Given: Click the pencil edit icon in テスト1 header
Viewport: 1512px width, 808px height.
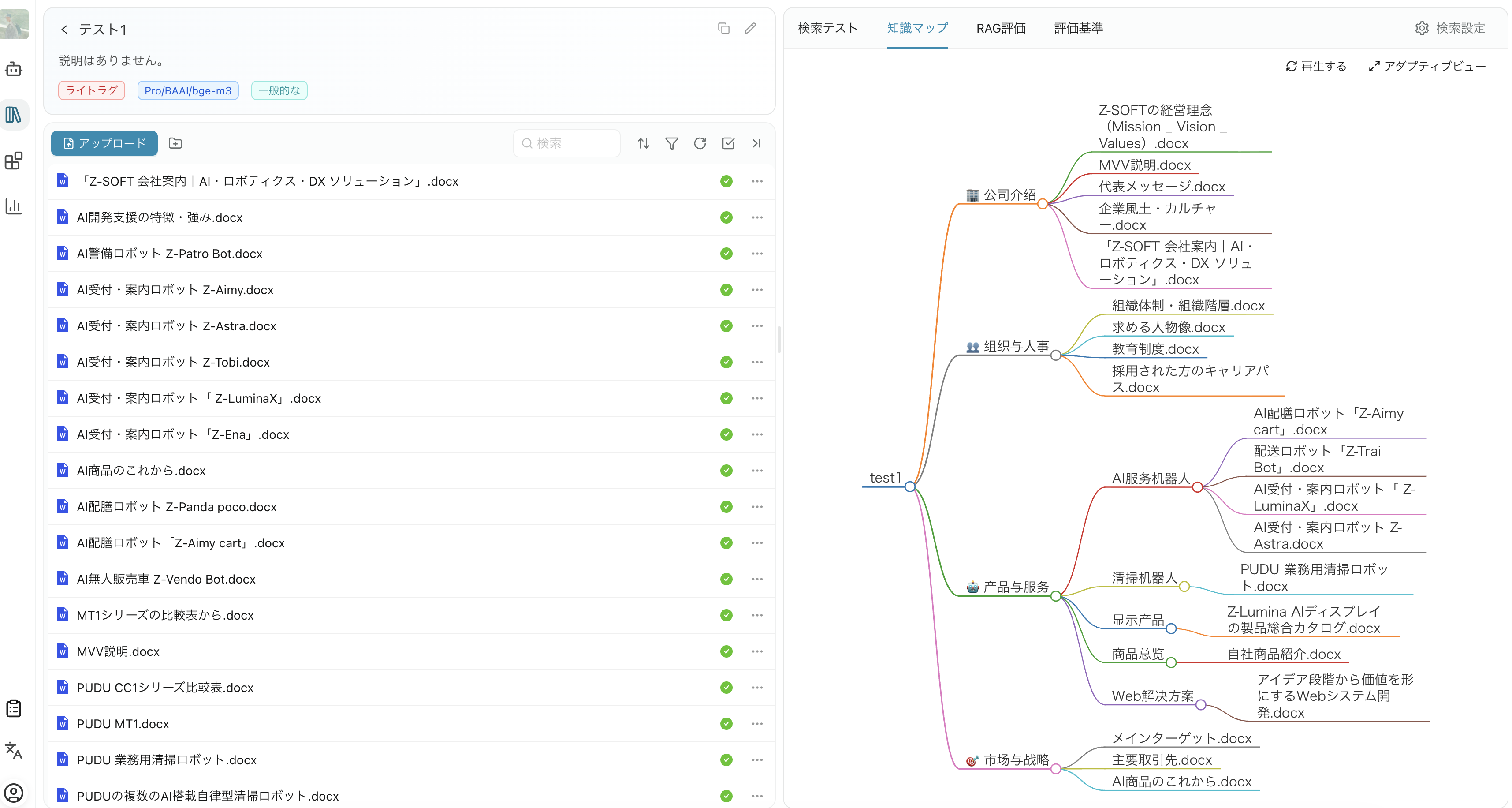Looking at the screenshot, I should click(750, 28).
